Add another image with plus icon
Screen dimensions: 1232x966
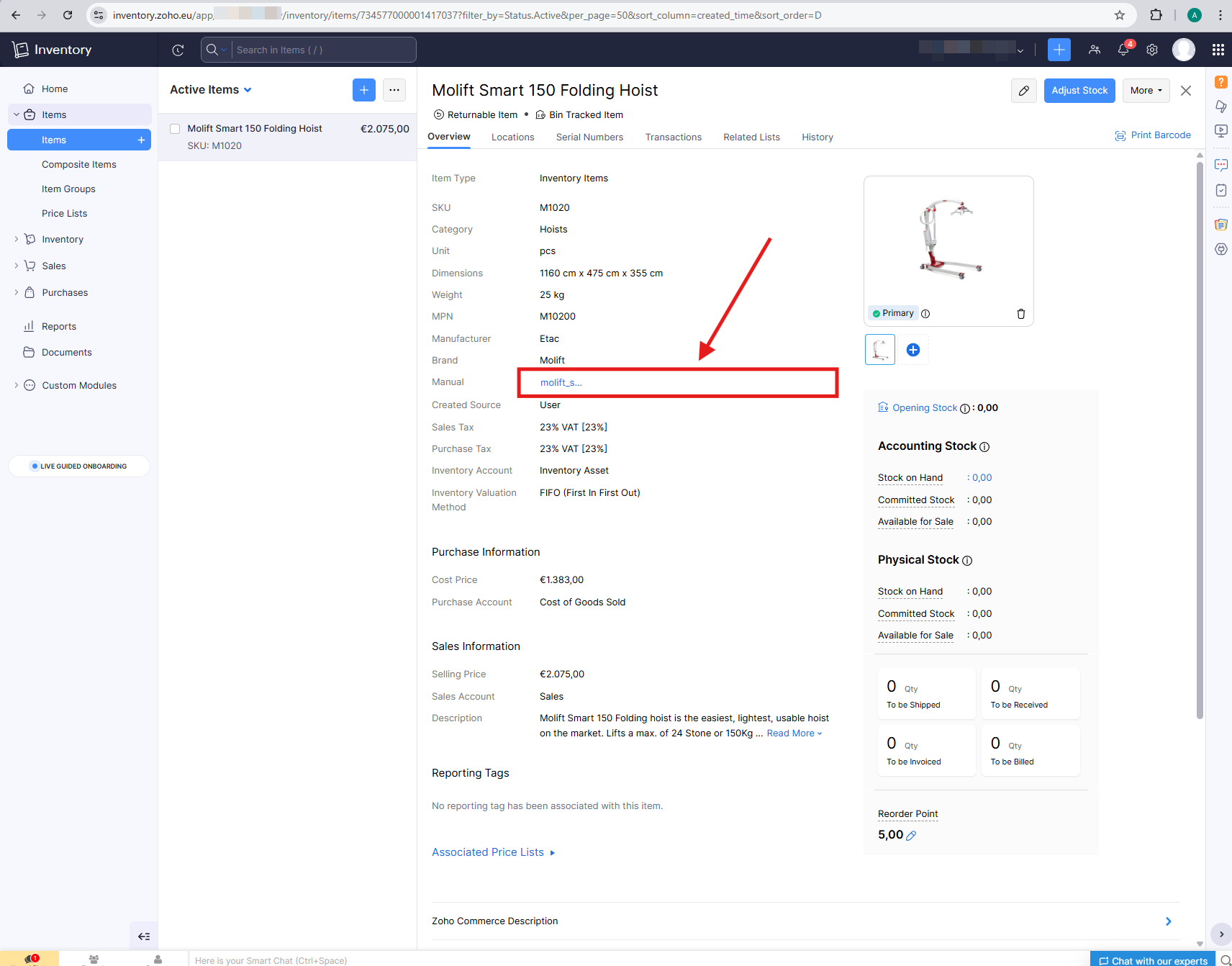(x=912, y=350)
